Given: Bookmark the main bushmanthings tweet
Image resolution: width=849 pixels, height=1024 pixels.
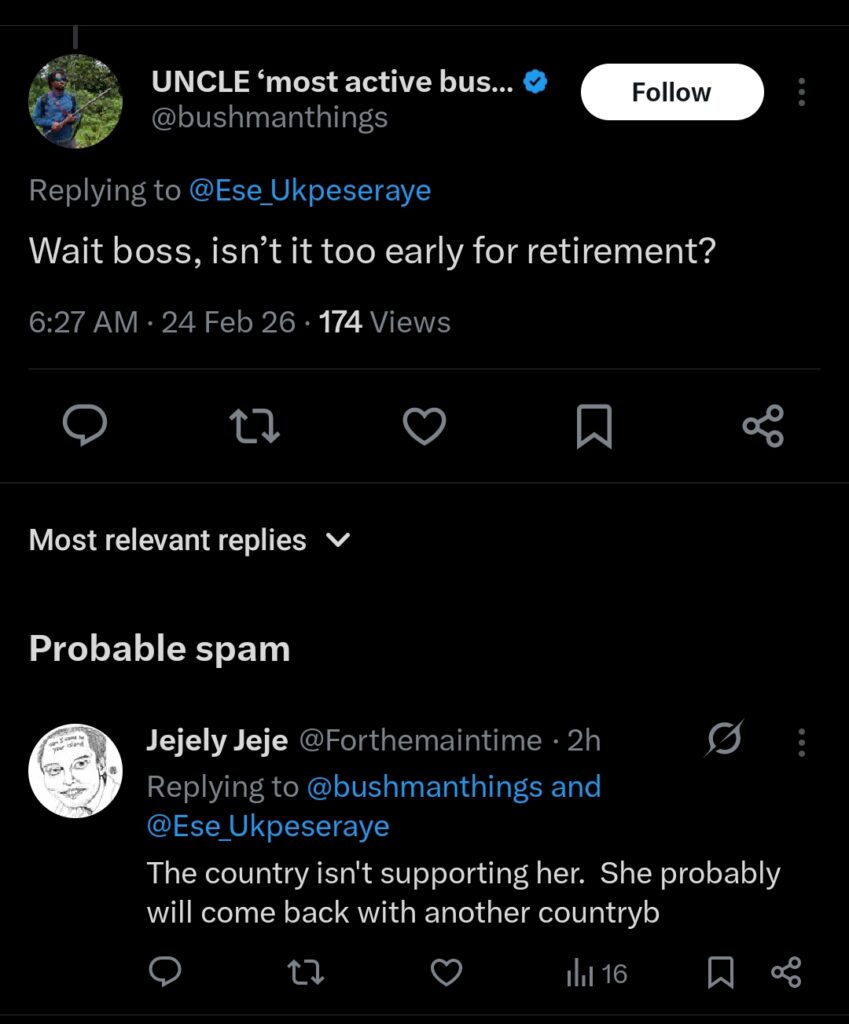Looking at the screenshot, I should (594, 428).
